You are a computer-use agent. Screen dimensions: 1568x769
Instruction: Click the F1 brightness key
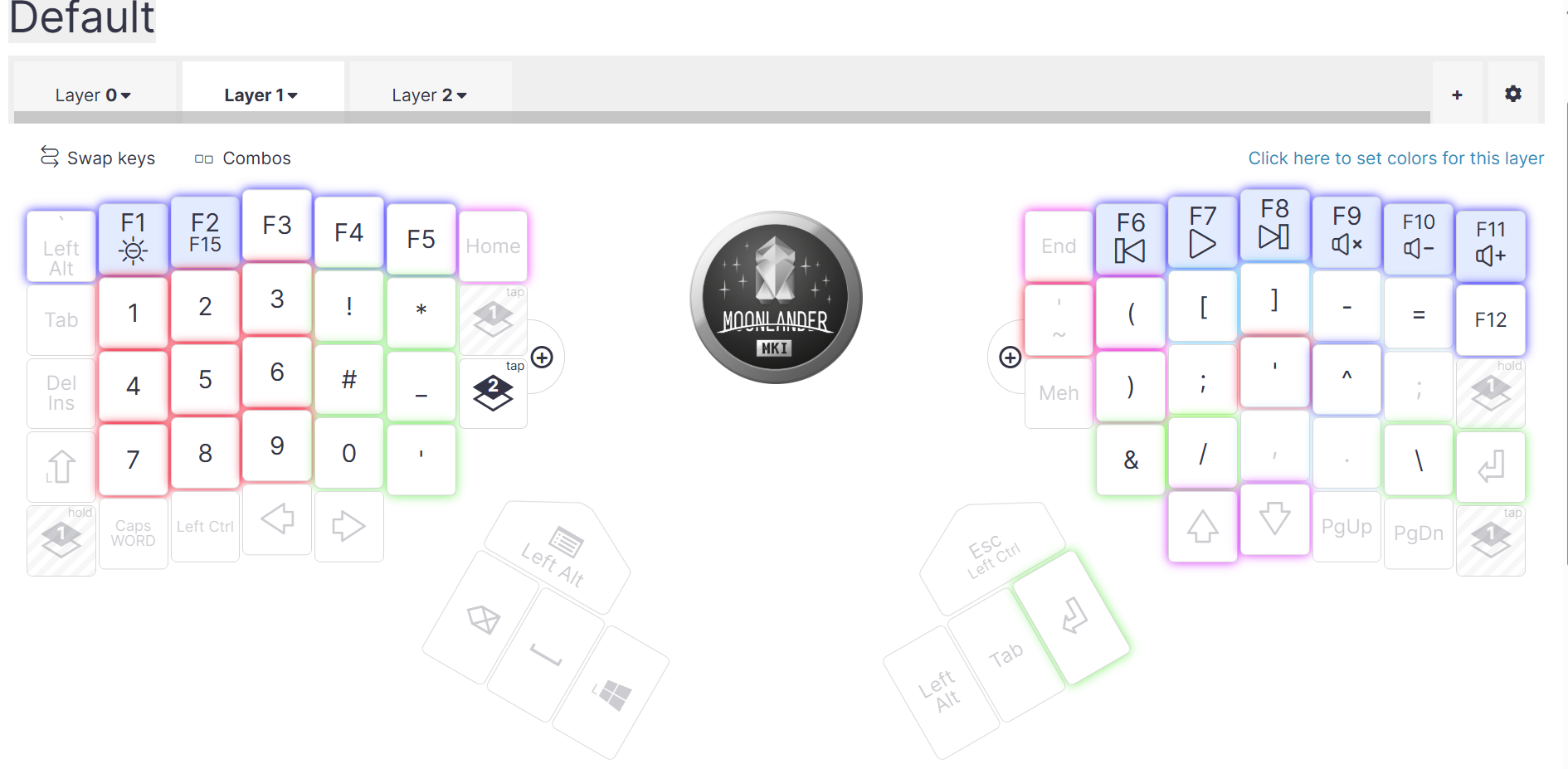tap(133, 239)
